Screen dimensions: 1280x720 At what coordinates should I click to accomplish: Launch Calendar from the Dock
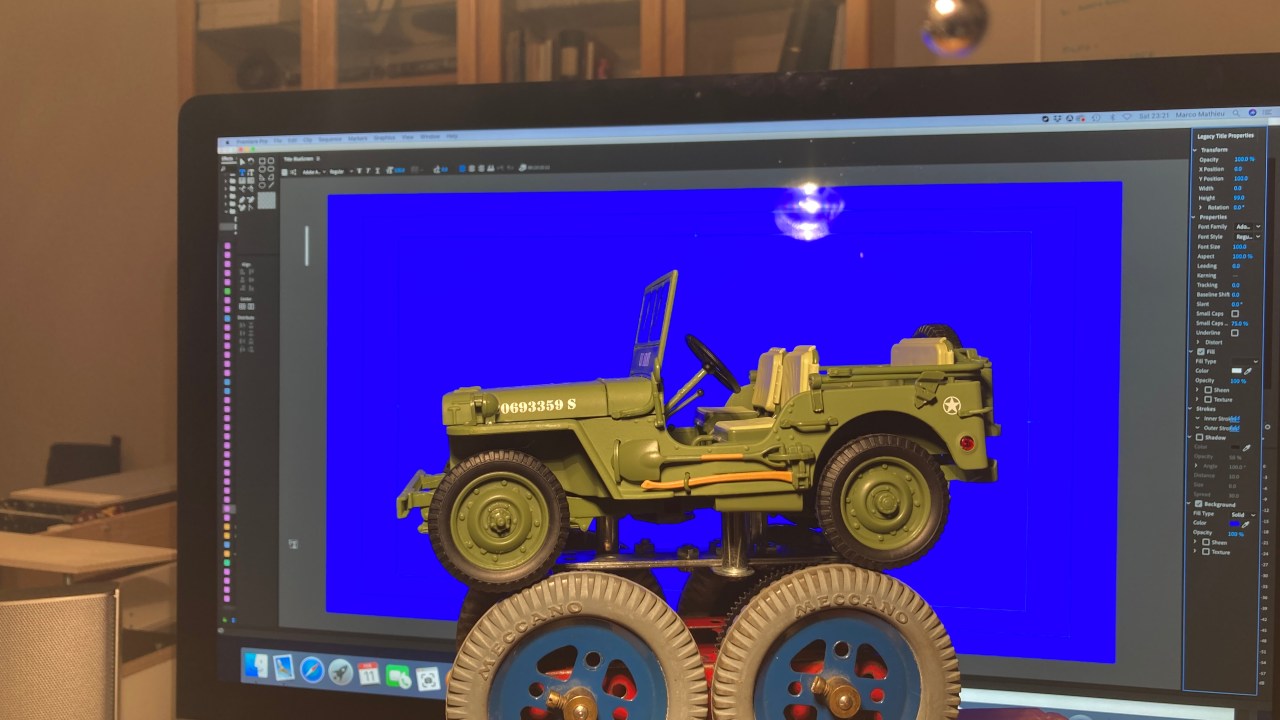coord(369,674)
